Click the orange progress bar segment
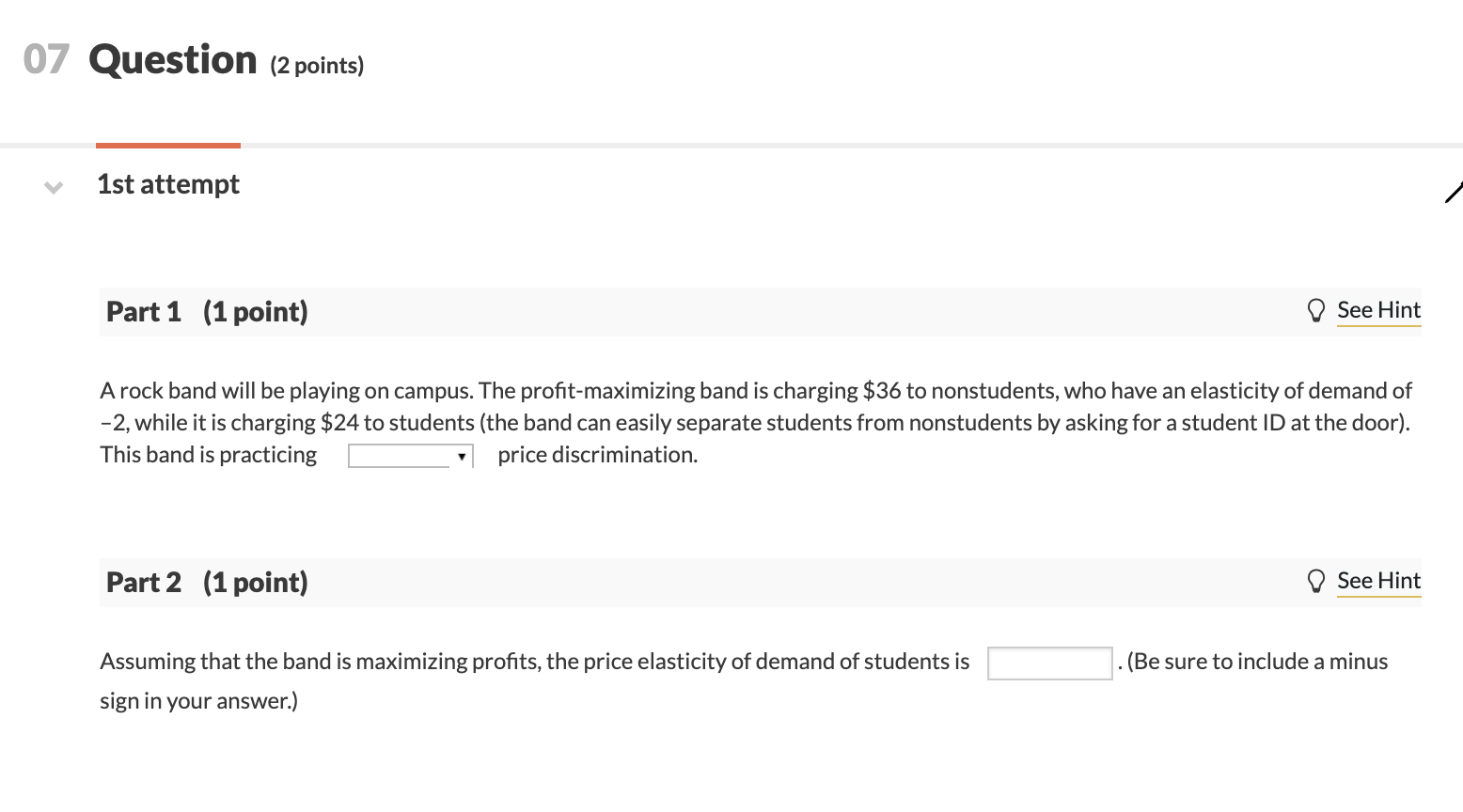The width and height of the screenshot is (1463, 812). [167, 147]
